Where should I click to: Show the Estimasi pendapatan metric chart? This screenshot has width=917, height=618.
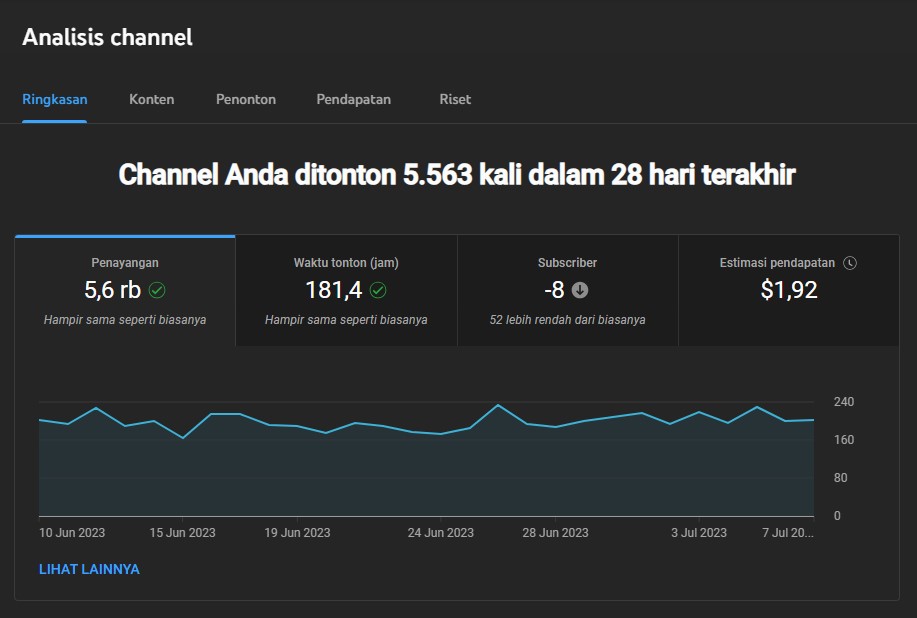788,291
